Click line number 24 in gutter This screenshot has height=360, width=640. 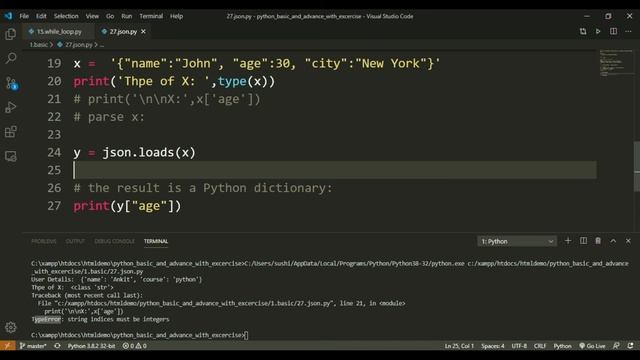tap(54, 152)
